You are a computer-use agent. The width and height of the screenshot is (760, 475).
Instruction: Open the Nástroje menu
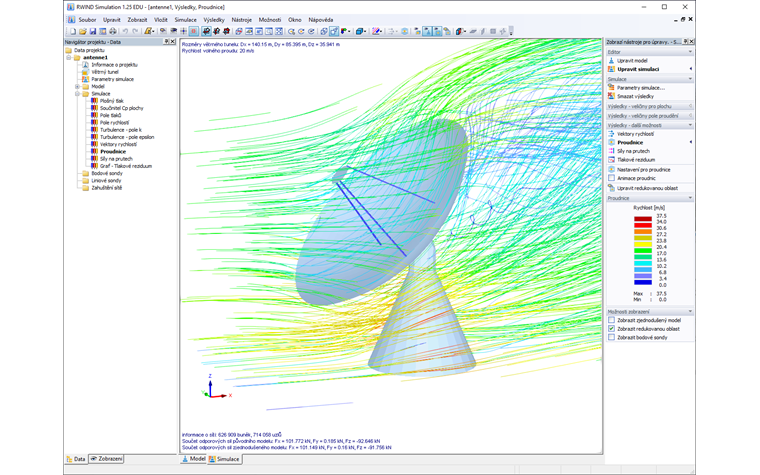pos(241,20)
